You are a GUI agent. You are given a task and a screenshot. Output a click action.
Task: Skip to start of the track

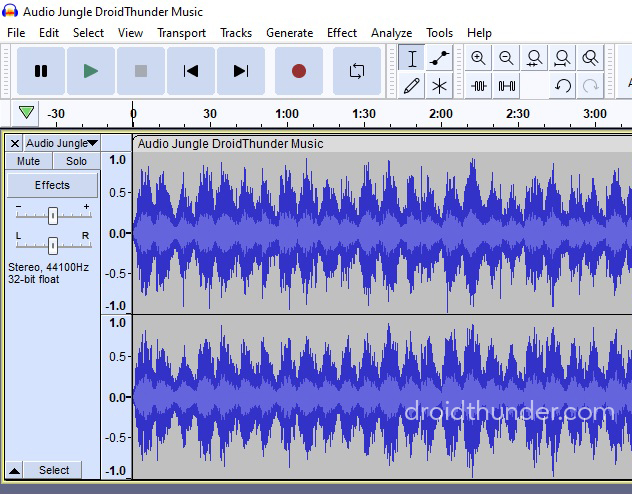click(x=191, y=71)
